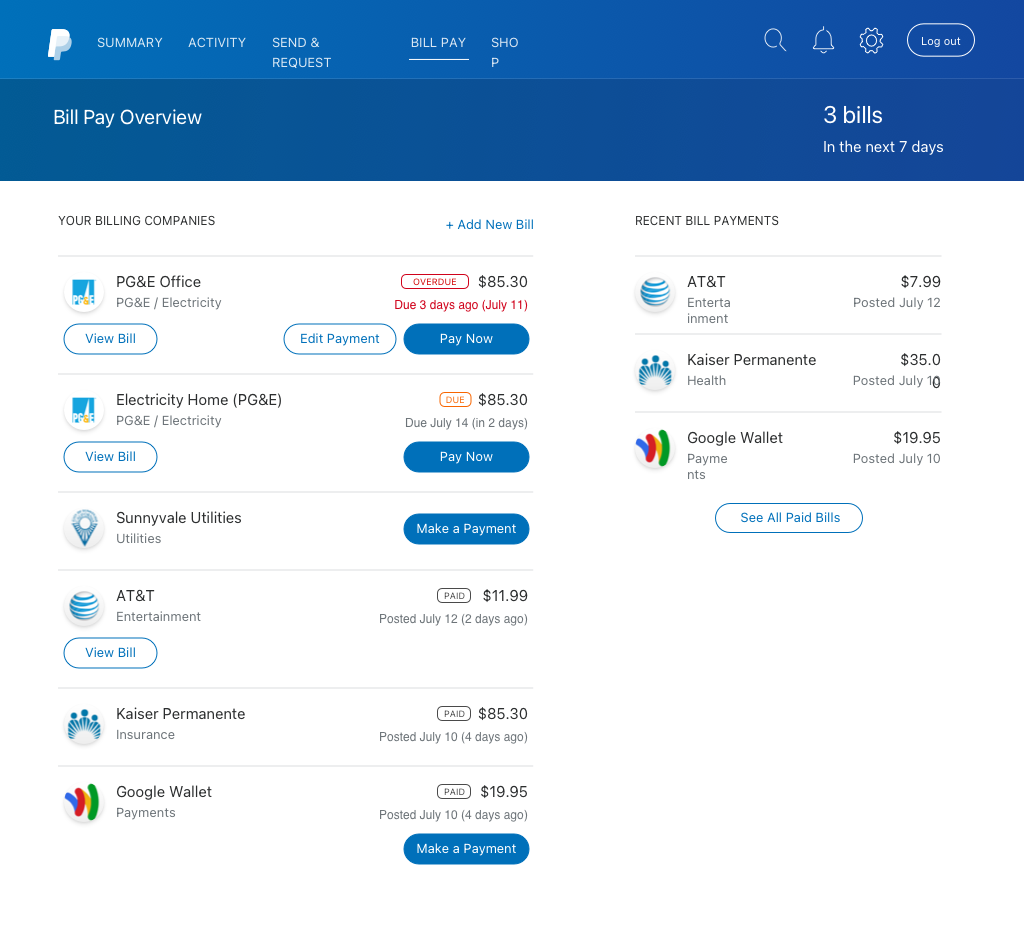View Bill for Electricity Home (PG&E)
1024x932 pixels.
(110, 456)
